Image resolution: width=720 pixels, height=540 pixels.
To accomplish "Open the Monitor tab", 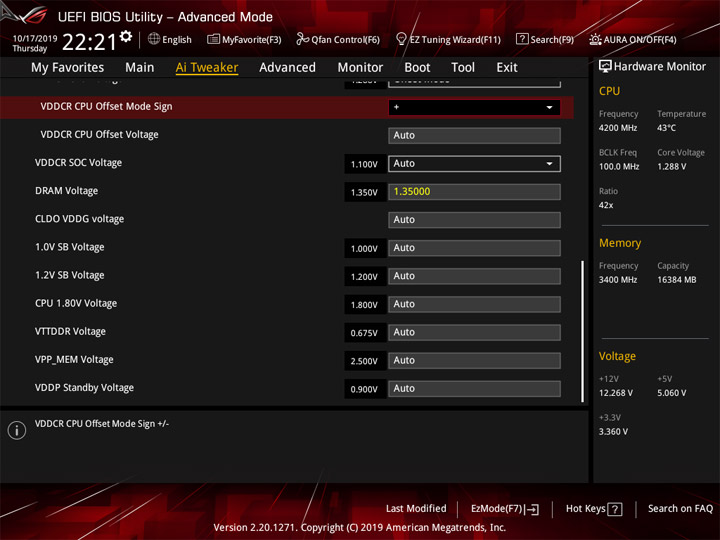I will tap(360, 68).
